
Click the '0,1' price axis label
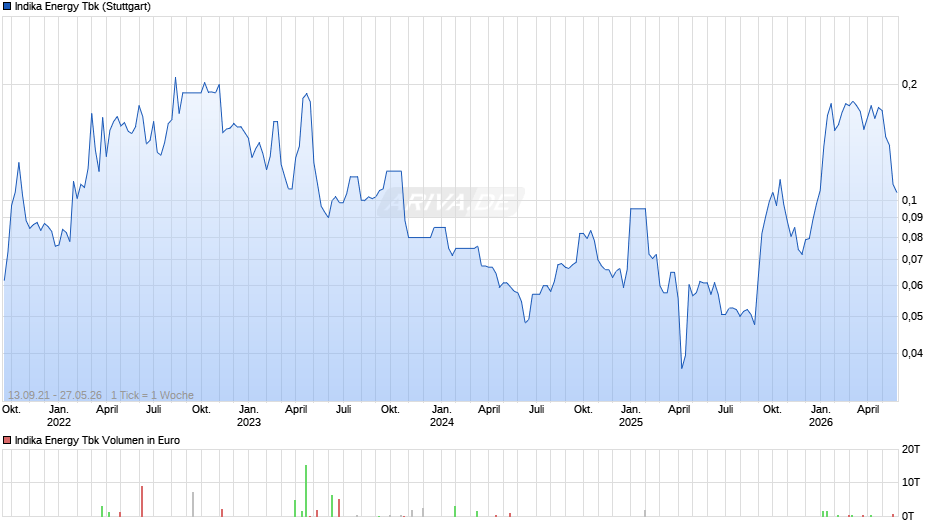(x=909, y=200)
